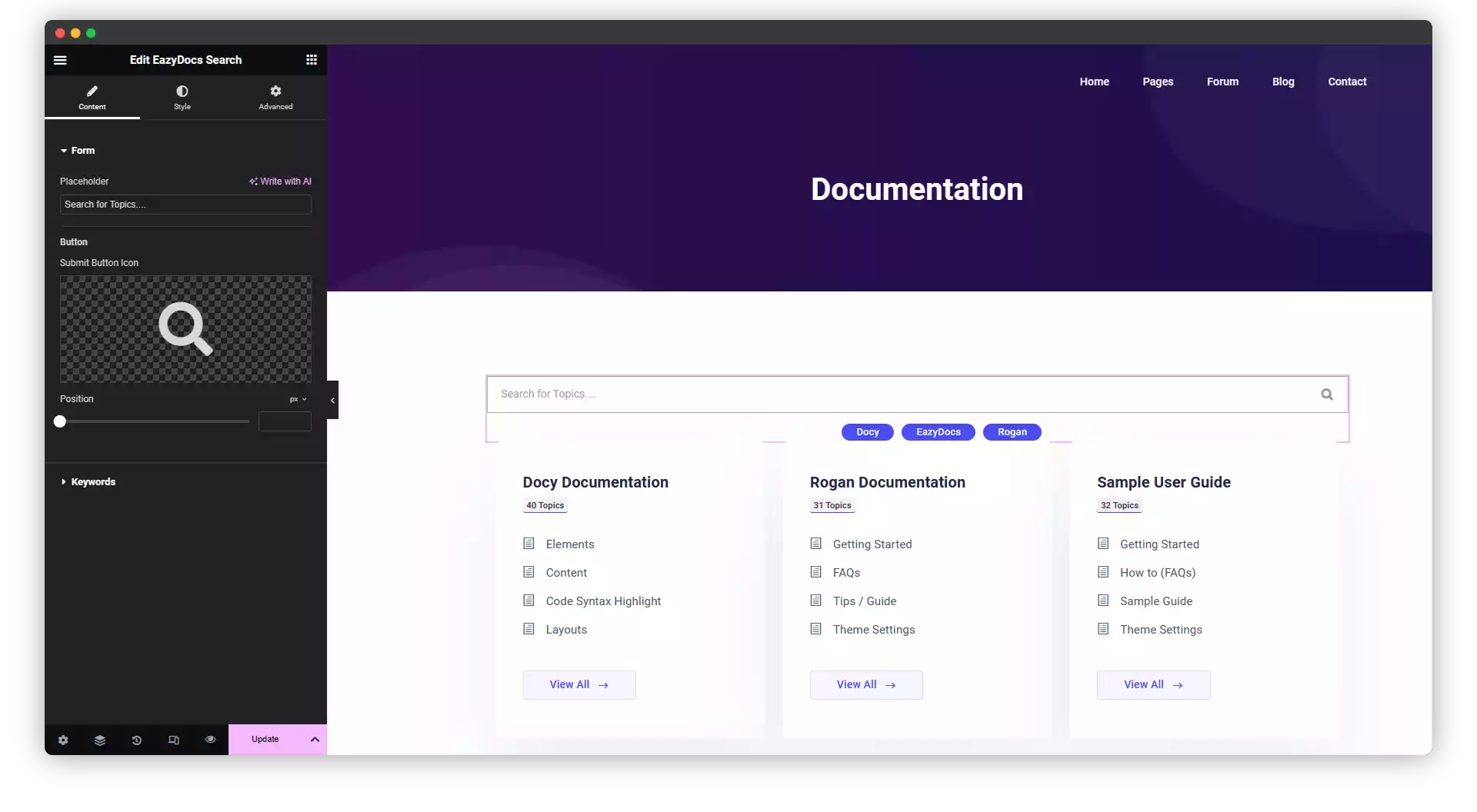Viewport: 1477px width, 812px height.
Task: Click the Placeholder text input field
Action: click(185, 205)
